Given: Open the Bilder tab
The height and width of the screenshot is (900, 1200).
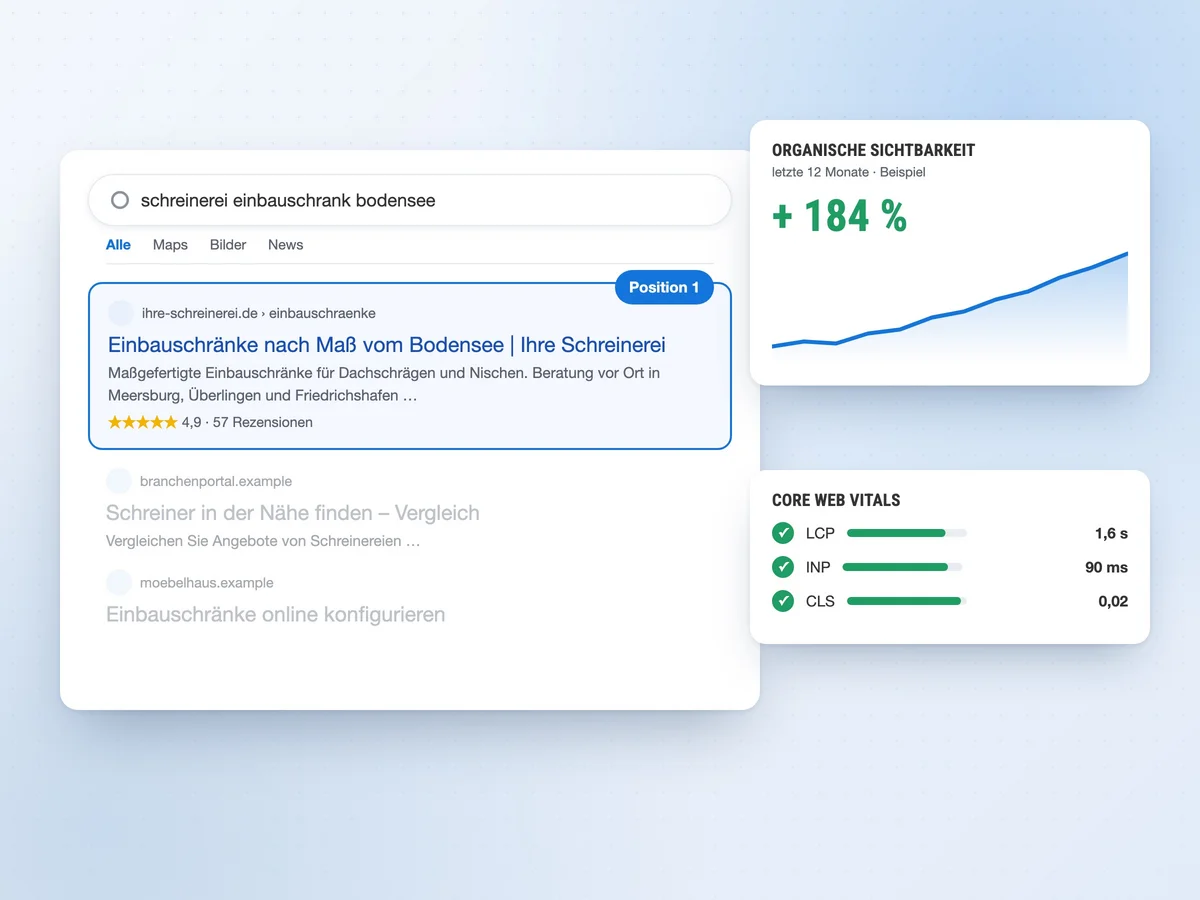Looking at the screenshot, I should pyautogui.click(x=228, y=245).
